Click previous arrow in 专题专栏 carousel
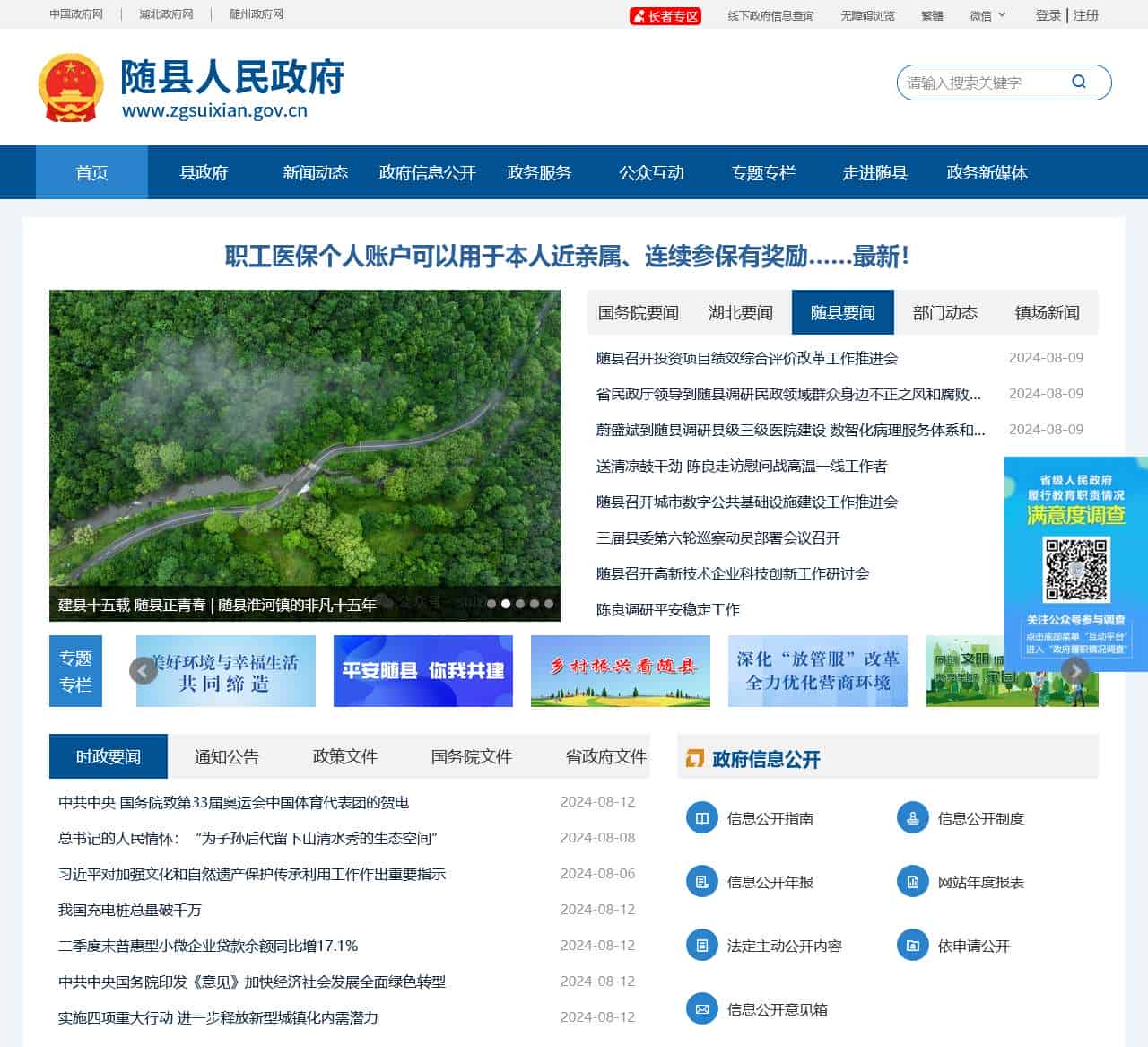 click(x=143, y=671)
